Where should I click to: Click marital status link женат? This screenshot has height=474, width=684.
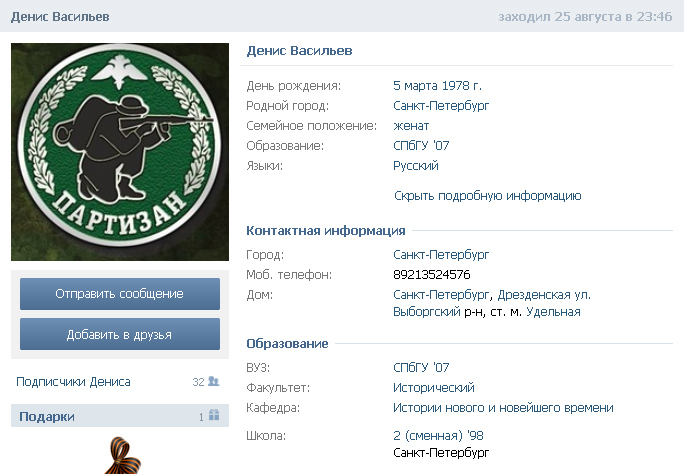pos(410,126)
